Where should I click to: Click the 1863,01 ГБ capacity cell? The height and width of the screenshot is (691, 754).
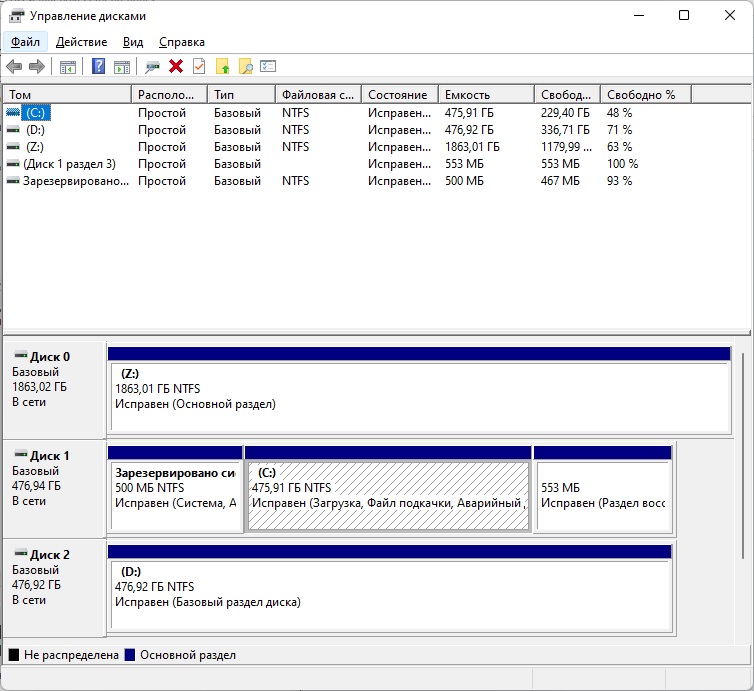point(472,147)
